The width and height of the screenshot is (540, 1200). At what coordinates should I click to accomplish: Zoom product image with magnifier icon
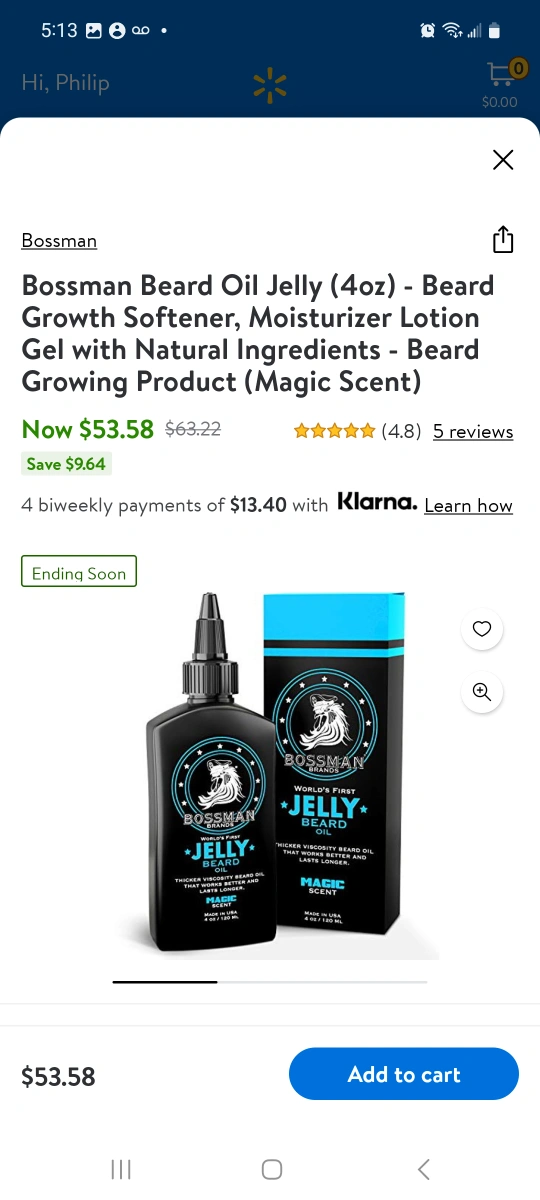[482, 692]
